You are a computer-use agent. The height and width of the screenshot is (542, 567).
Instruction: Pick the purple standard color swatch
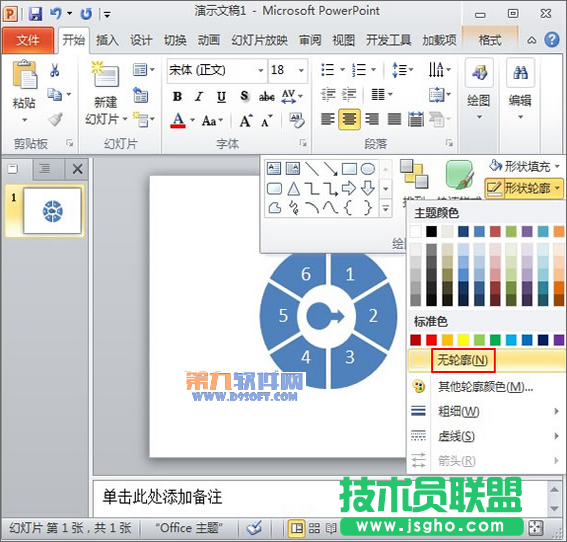pos(559,340)
